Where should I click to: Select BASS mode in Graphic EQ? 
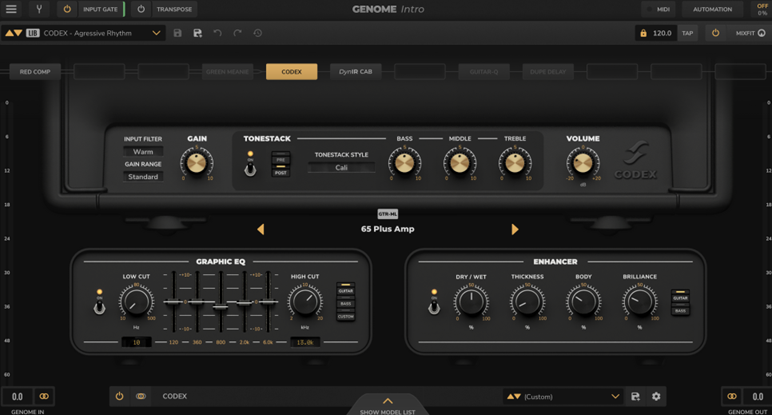point(346,303)
